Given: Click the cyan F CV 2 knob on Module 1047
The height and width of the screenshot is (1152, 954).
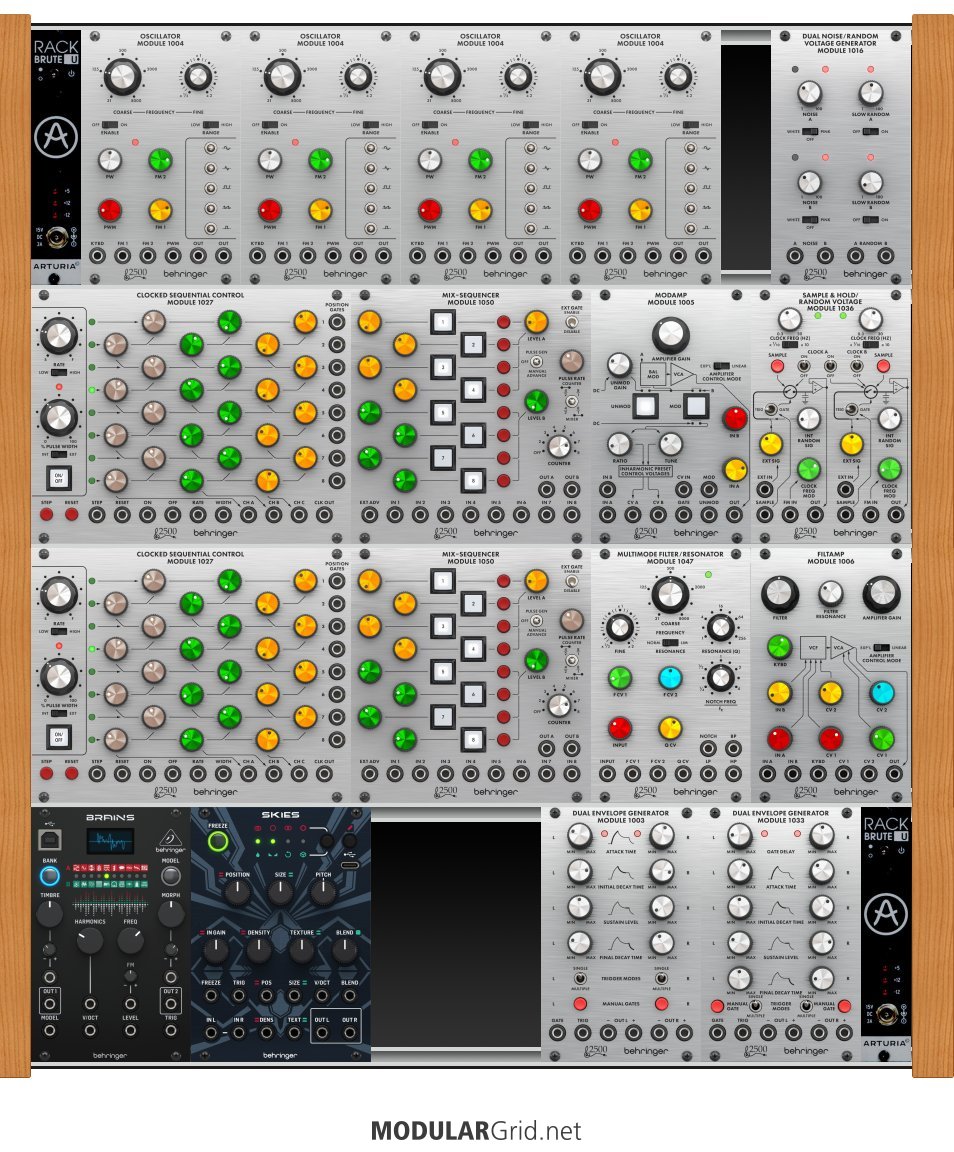Looking at the screenshot, I should [670, 677].
